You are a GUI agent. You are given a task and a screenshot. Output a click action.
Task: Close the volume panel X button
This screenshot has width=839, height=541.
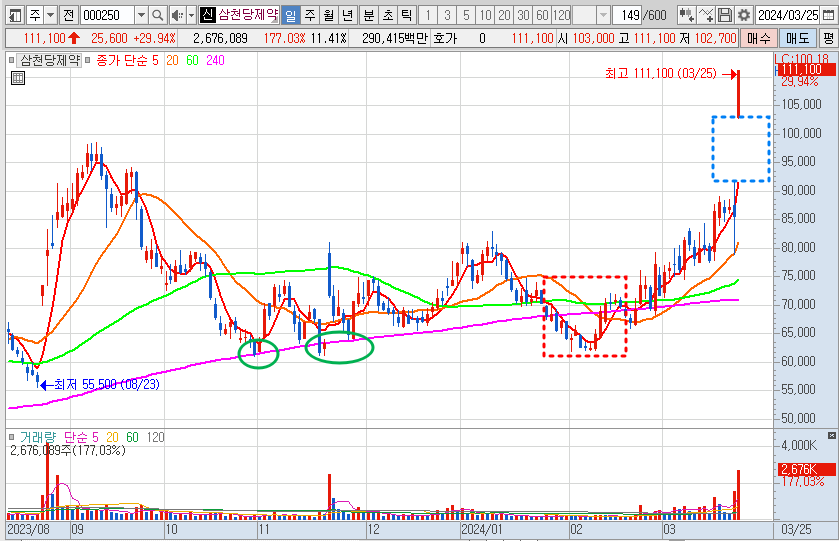click(x=832, y=436)
